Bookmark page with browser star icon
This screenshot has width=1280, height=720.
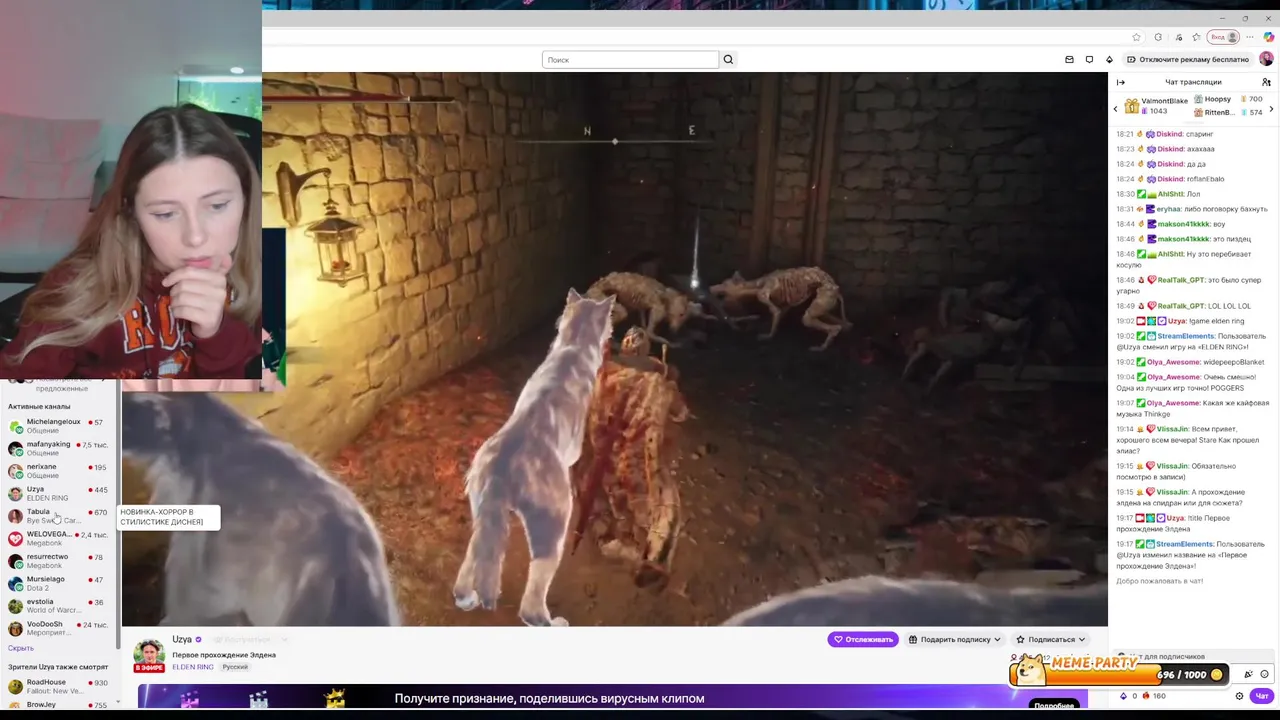(1136, 37)
